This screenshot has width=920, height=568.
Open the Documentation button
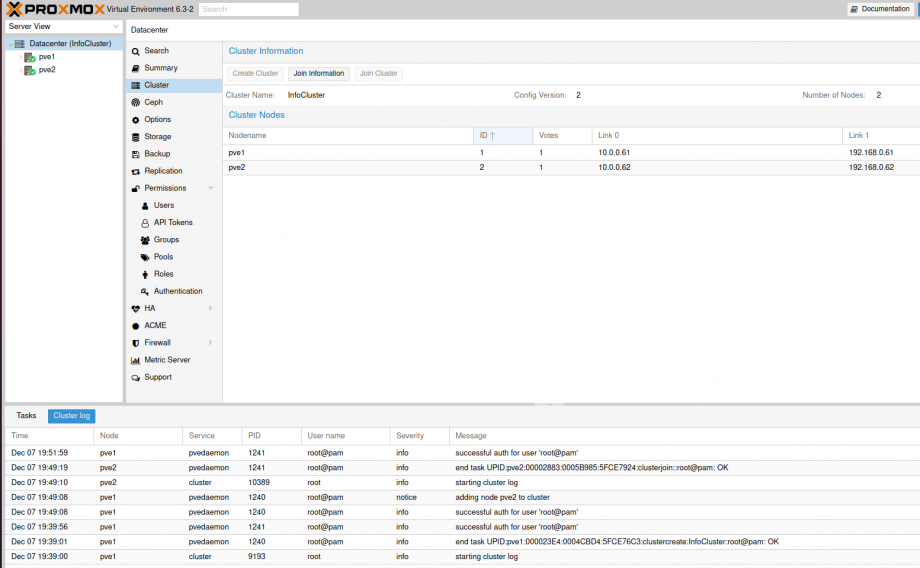880,9
